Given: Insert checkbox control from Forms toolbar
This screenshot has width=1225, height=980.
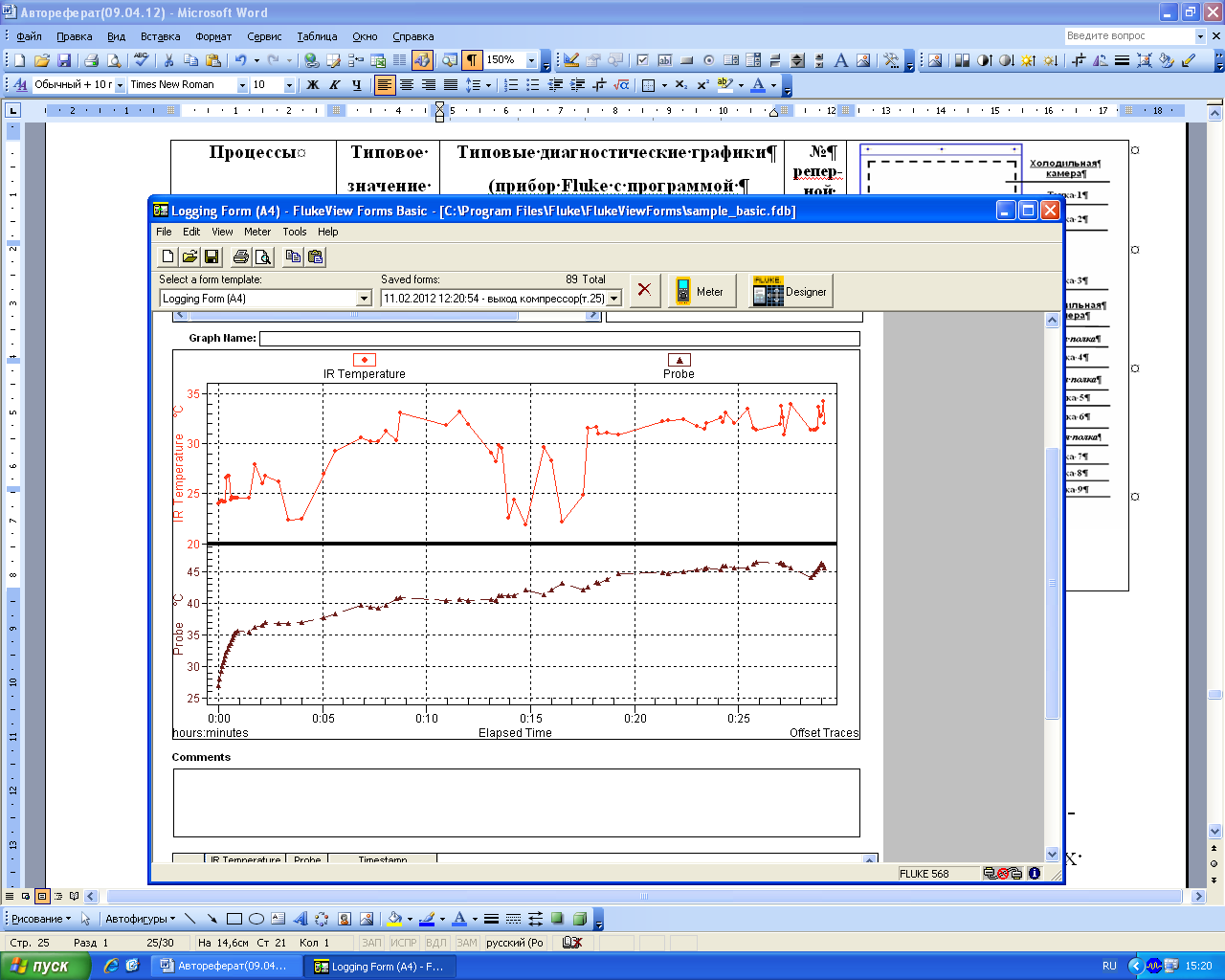Looking at the screenshot, I should pos(643,60).
